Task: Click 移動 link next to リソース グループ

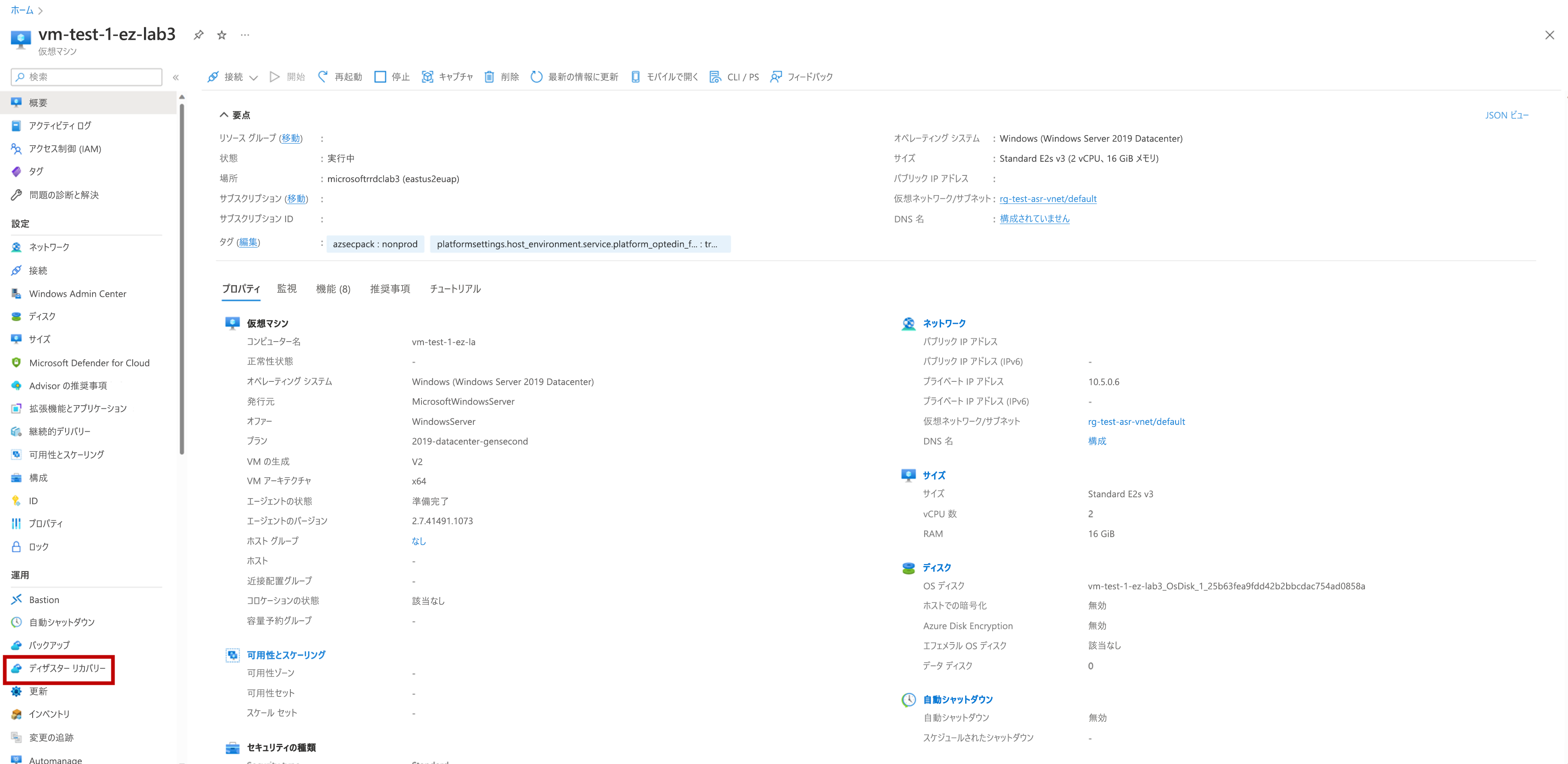Action: (x=291, y=138)
